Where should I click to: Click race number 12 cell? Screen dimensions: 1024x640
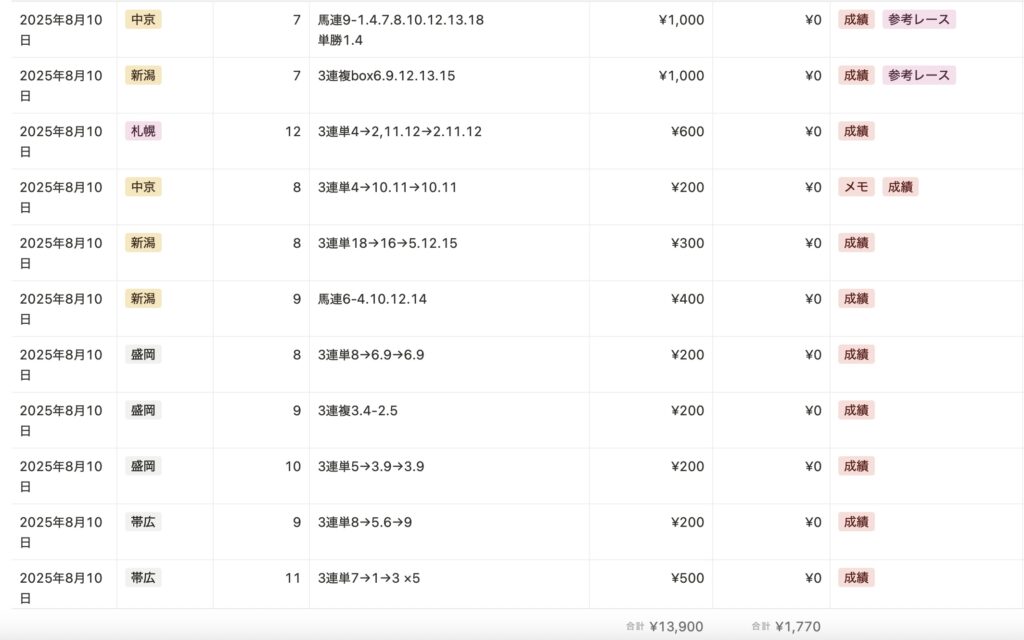(x=261, y=141)
